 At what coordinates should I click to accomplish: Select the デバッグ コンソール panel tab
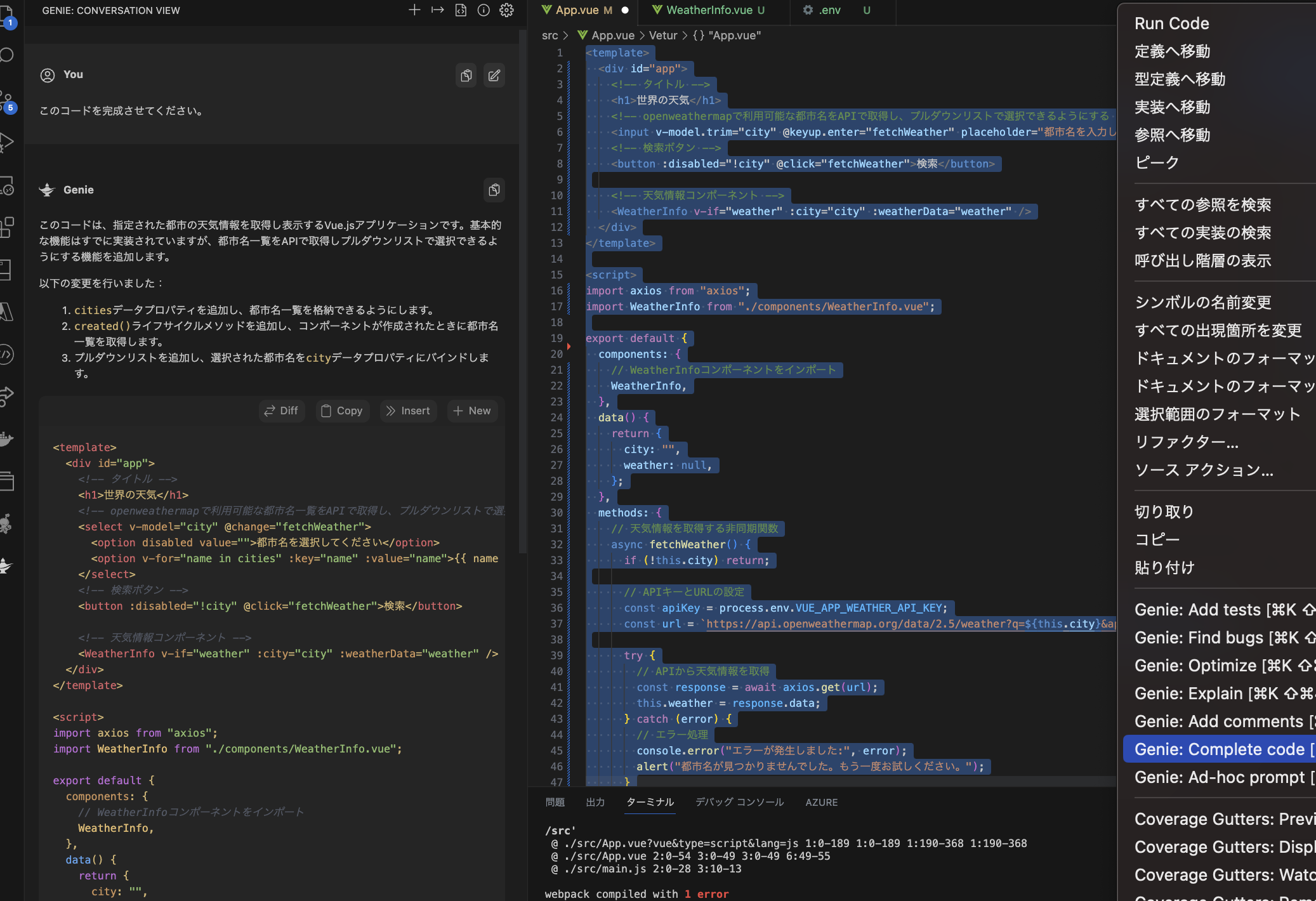(x=739, y=802)
